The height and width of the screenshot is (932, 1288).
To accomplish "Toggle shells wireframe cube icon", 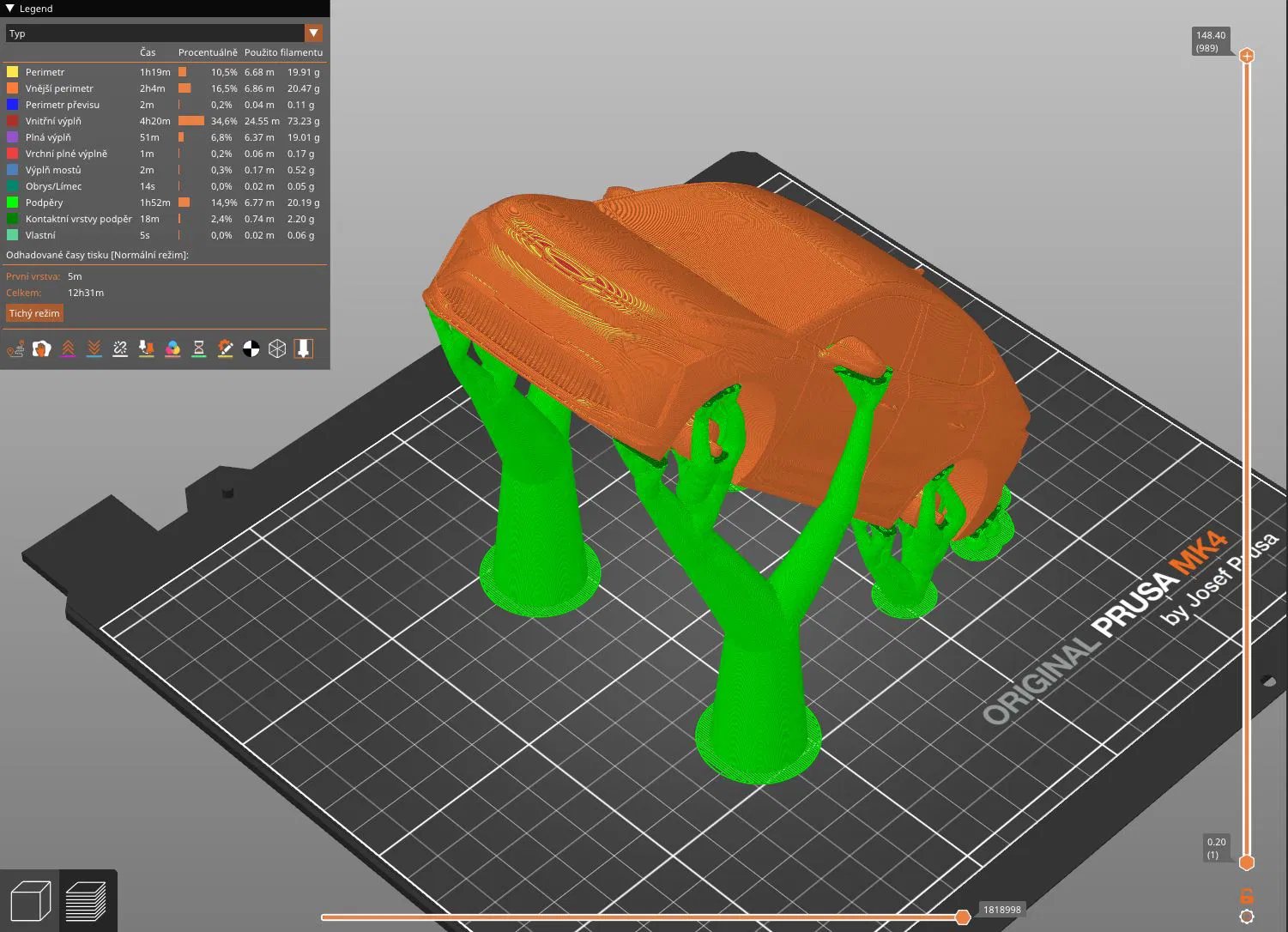I will coord(277,348).
